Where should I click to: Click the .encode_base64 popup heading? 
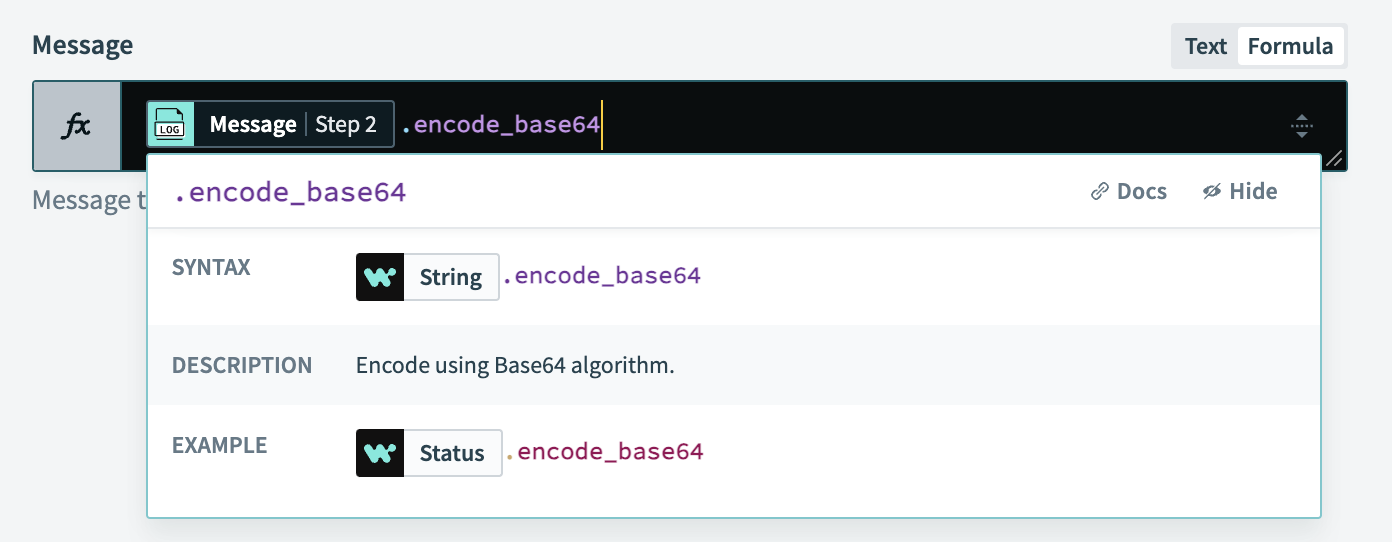click(x=291, y=193)
